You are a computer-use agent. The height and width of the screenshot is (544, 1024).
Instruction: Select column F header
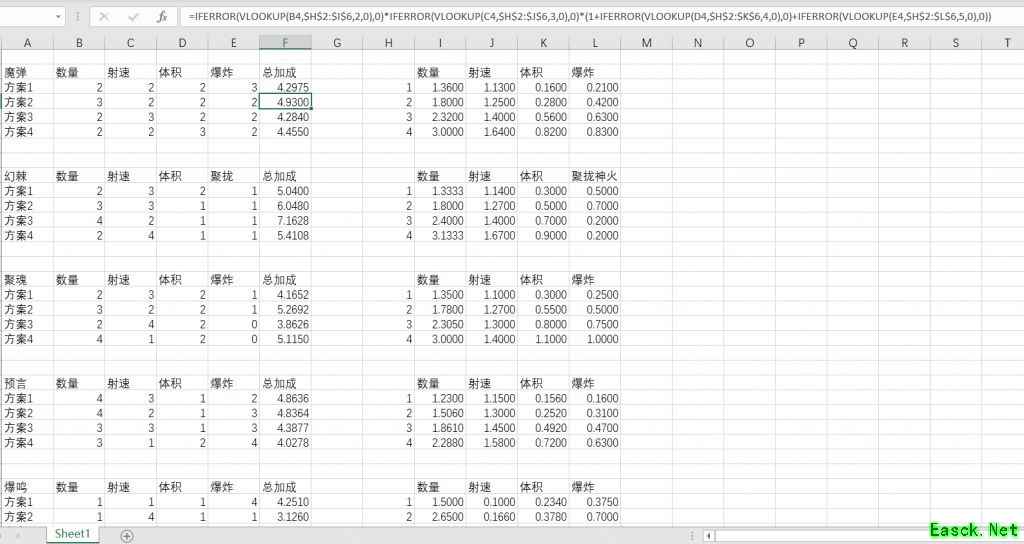point(285,42)
